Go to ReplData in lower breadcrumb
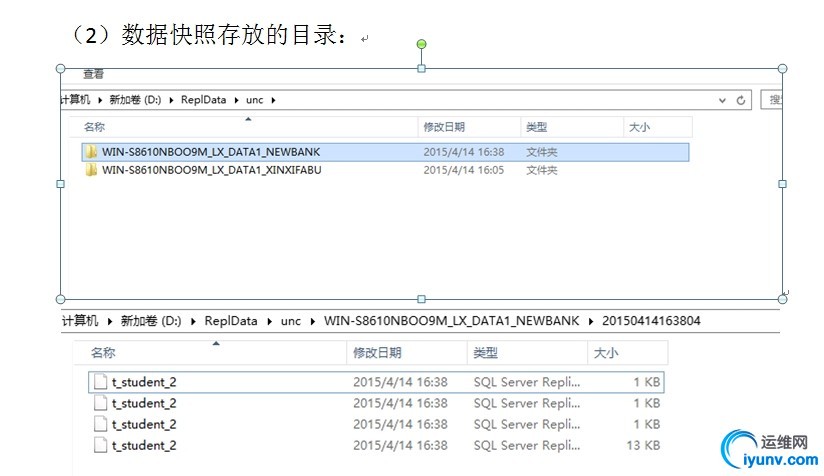 (x=231, y=321)
